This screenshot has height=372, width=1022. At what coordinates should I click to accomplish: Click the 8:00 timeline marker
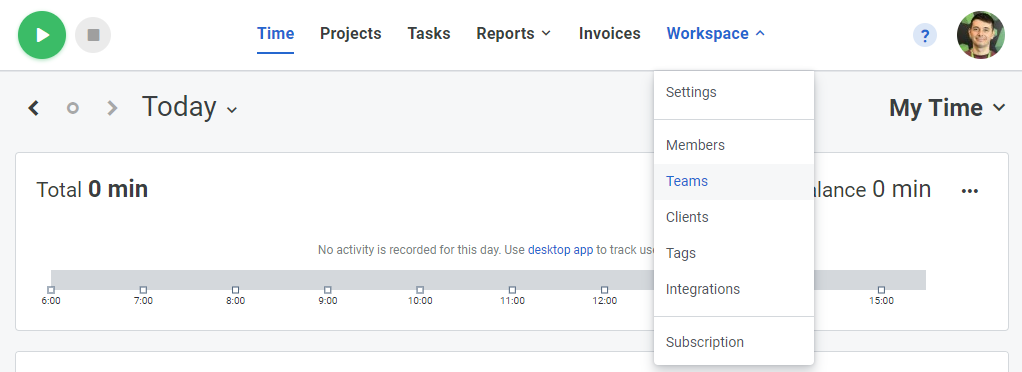[235, 290]
